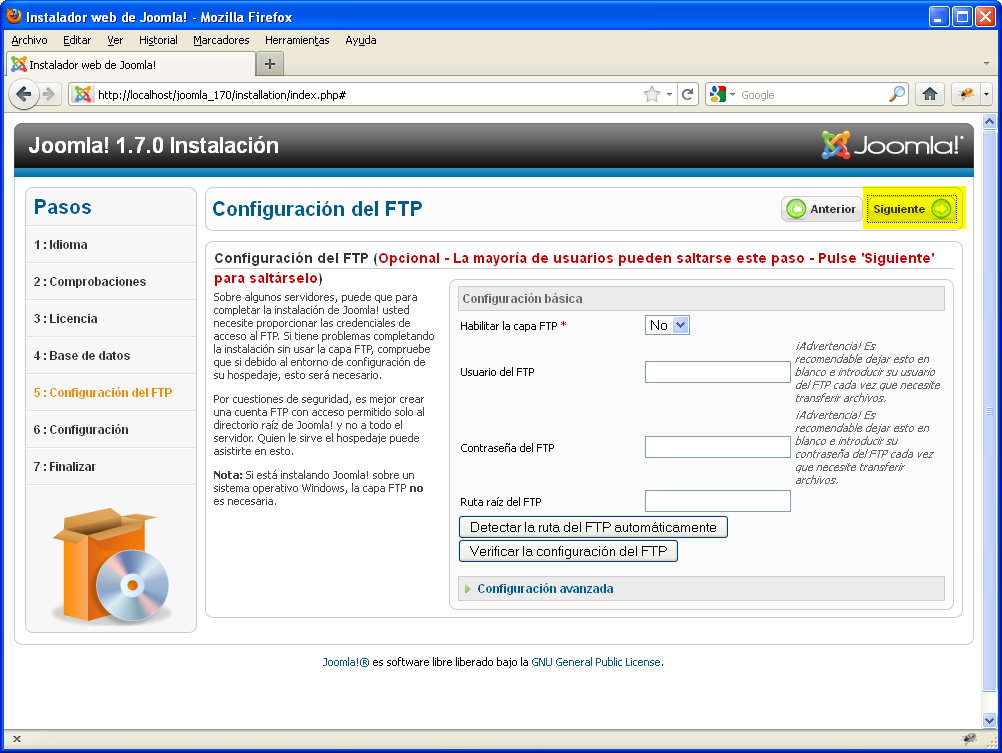Open the Joomla!® footer link
This screenshot has height=753, width=1002.
(346, 662)
